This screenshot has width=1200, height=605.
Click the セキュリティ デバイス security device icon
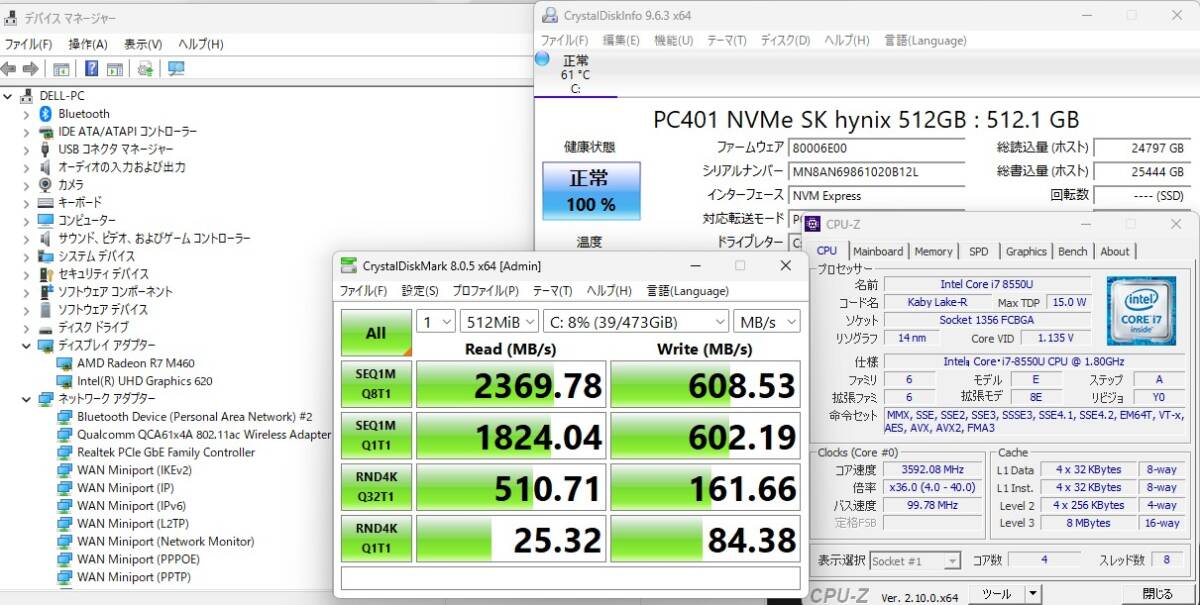(45, 274)
